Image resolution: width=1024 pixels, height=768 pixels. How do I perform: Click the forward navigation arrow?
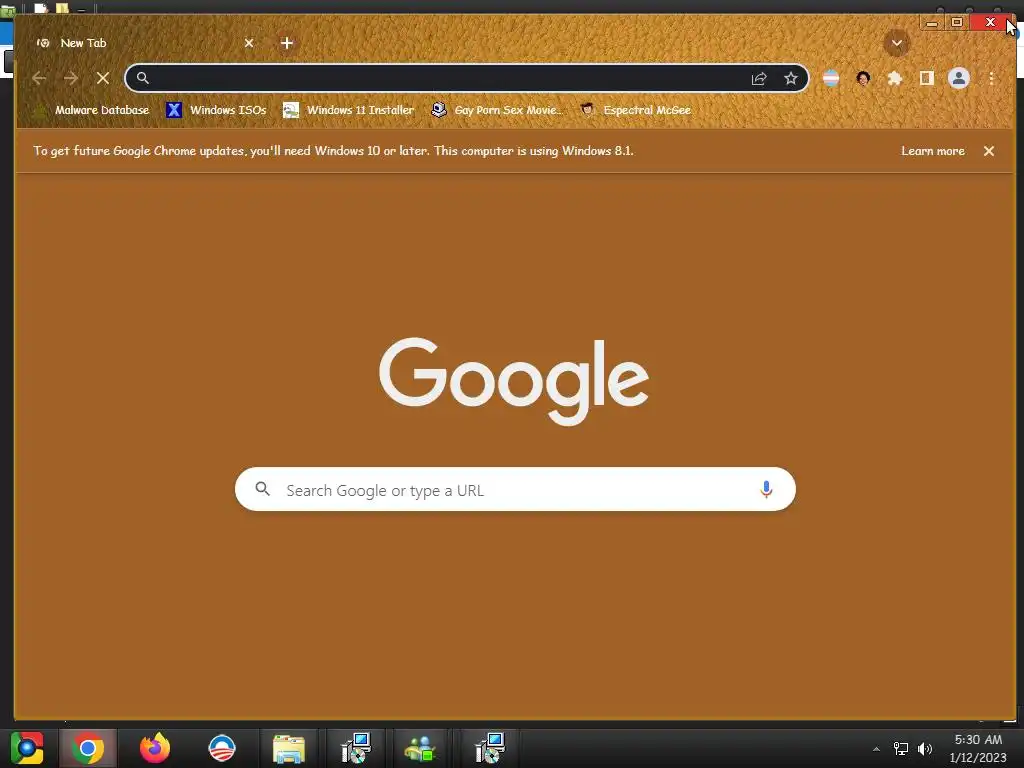click(71, 78)
